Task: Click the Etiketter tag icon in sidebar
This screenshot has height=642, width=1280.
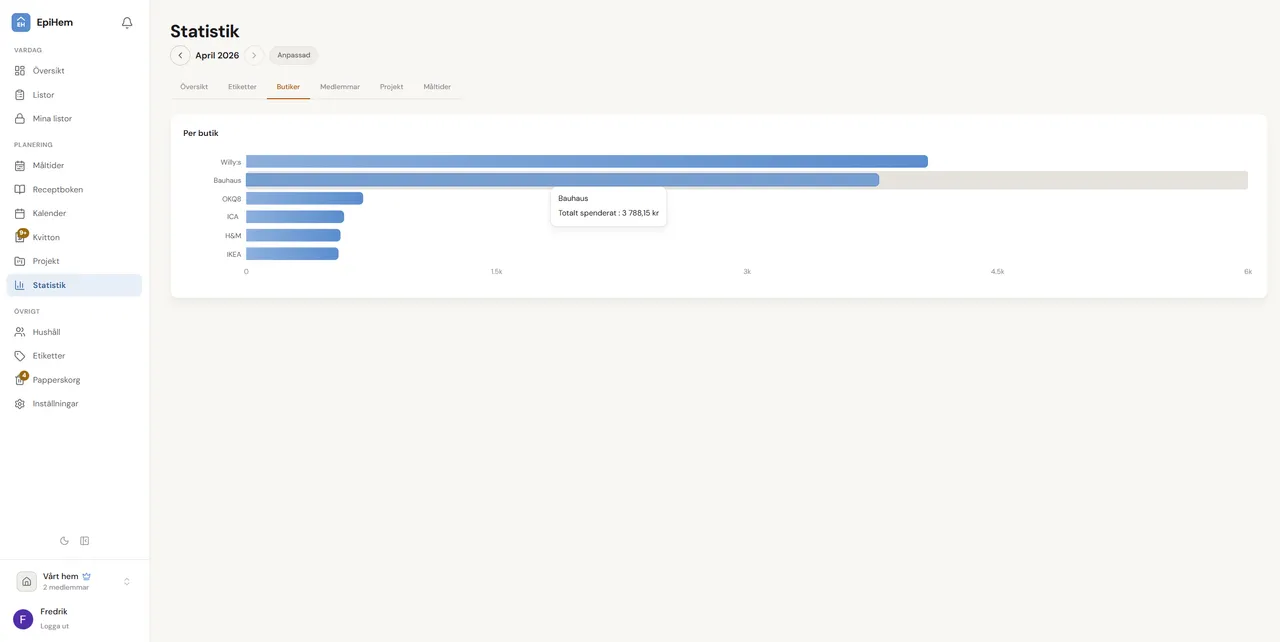Action: (x=20, y=356)
